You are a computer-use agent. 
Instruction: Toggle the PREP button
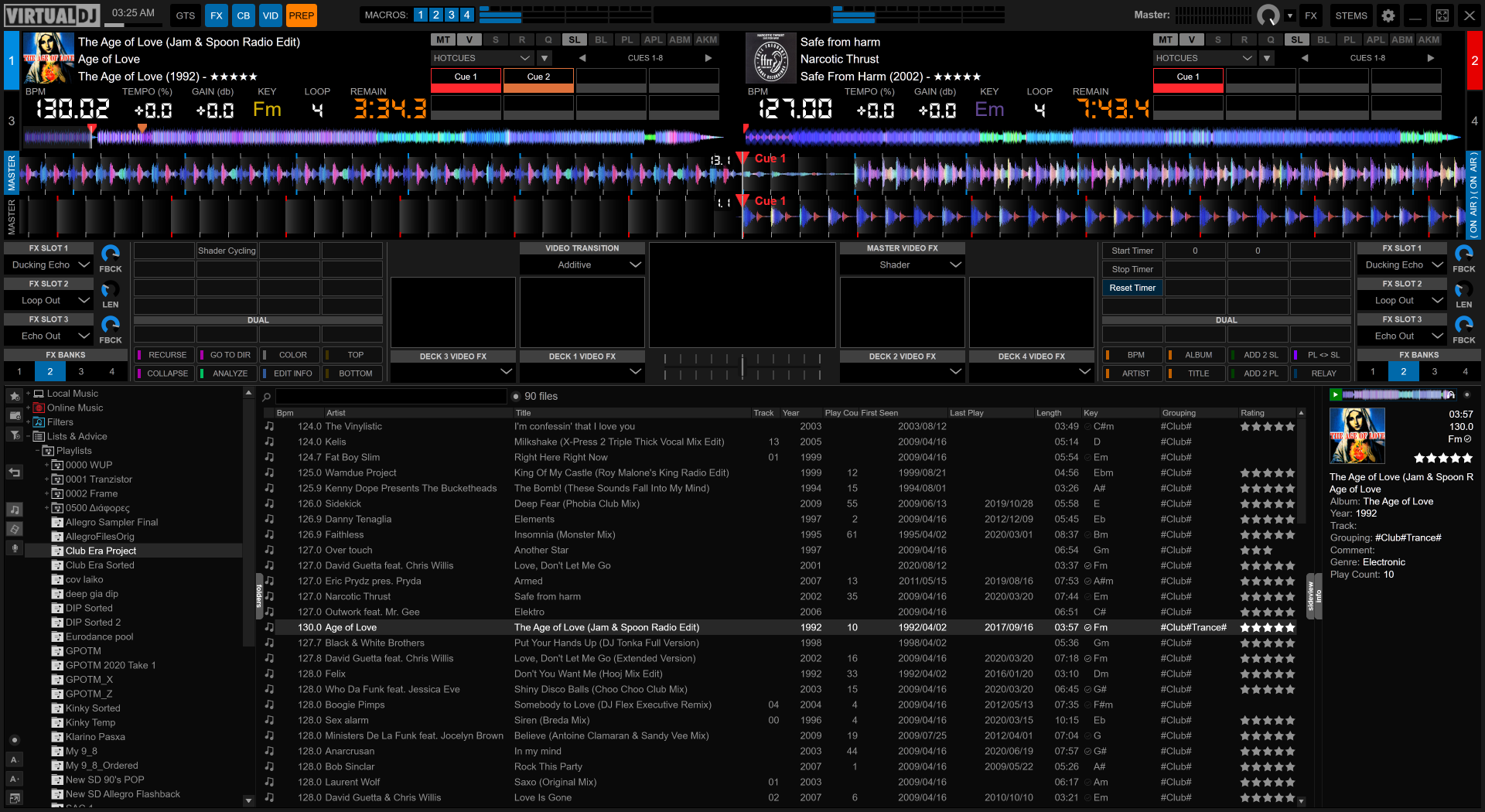[x=301, y=15]
